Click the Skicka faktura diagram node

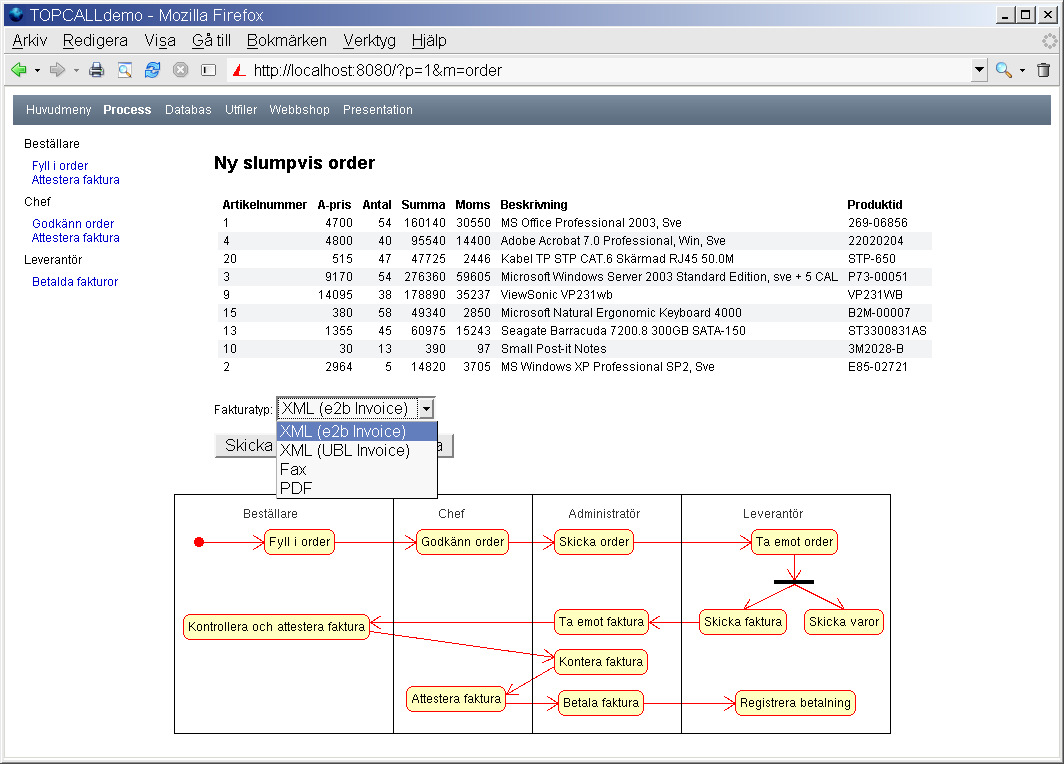(x=743, y=622)
